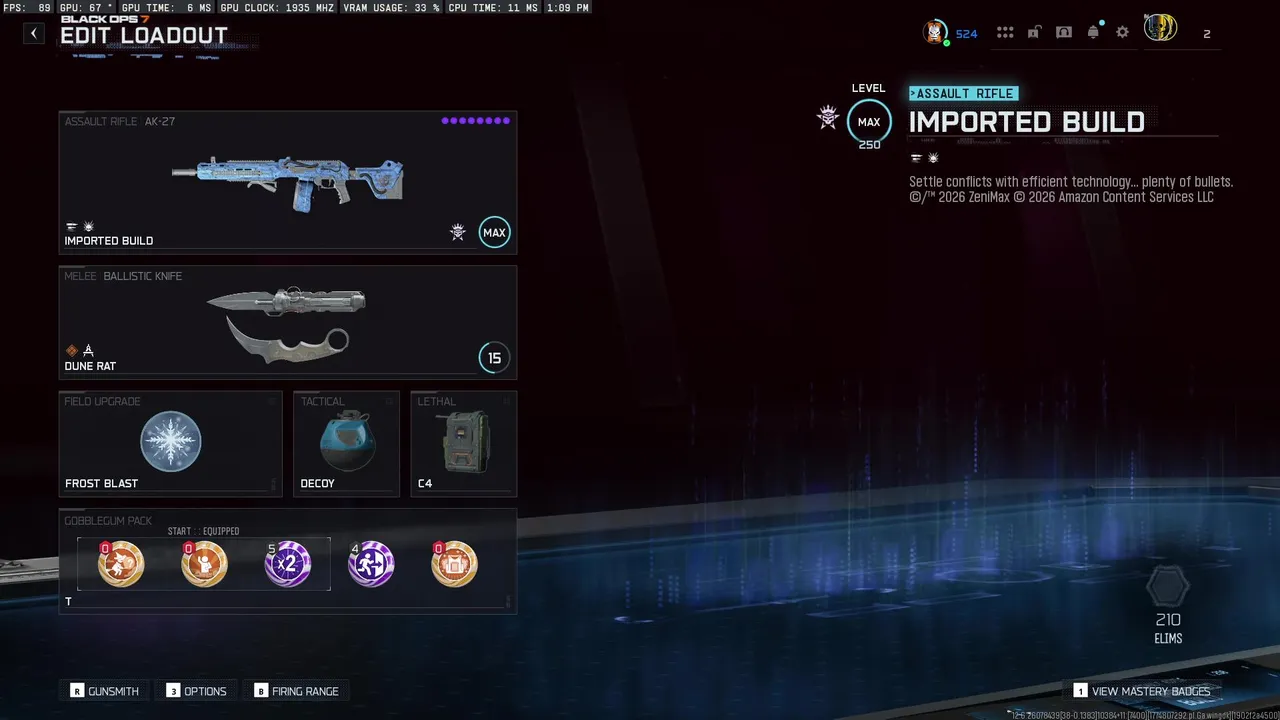Image resolution: width=1280 pixels, height=720 pixels.
Task: Select the exit runner gobblegum
Action: pyautogui.click(x=371, y=564)
